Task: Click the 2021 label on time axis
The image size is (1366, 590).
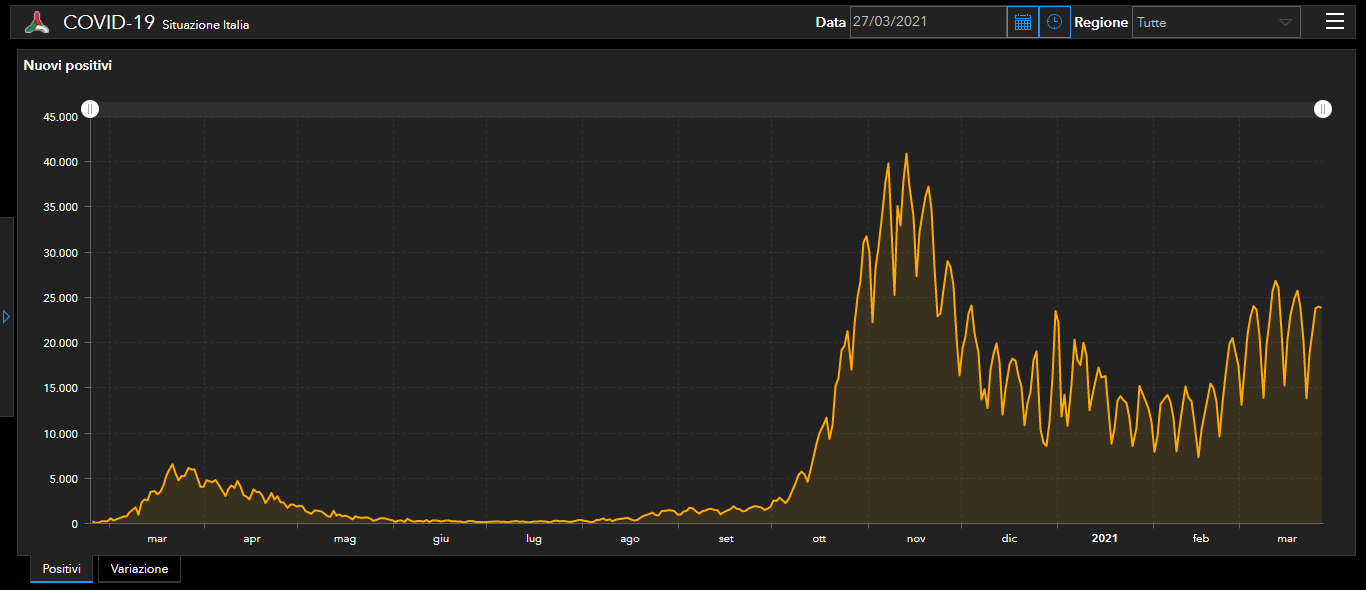Action: tap(1104, 539)
